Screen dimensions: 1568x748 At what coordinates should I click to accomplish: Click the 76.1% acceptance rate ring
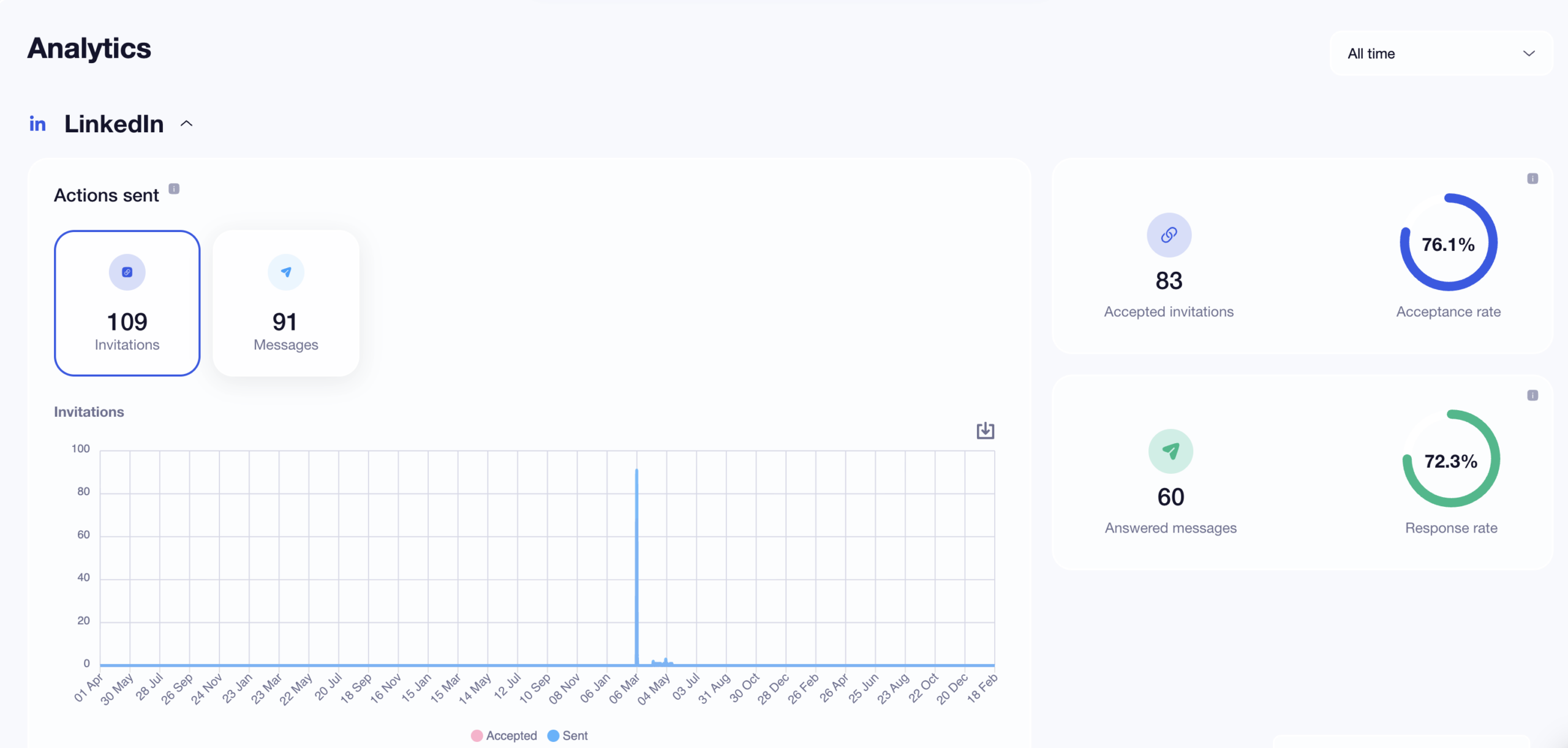1448,244
